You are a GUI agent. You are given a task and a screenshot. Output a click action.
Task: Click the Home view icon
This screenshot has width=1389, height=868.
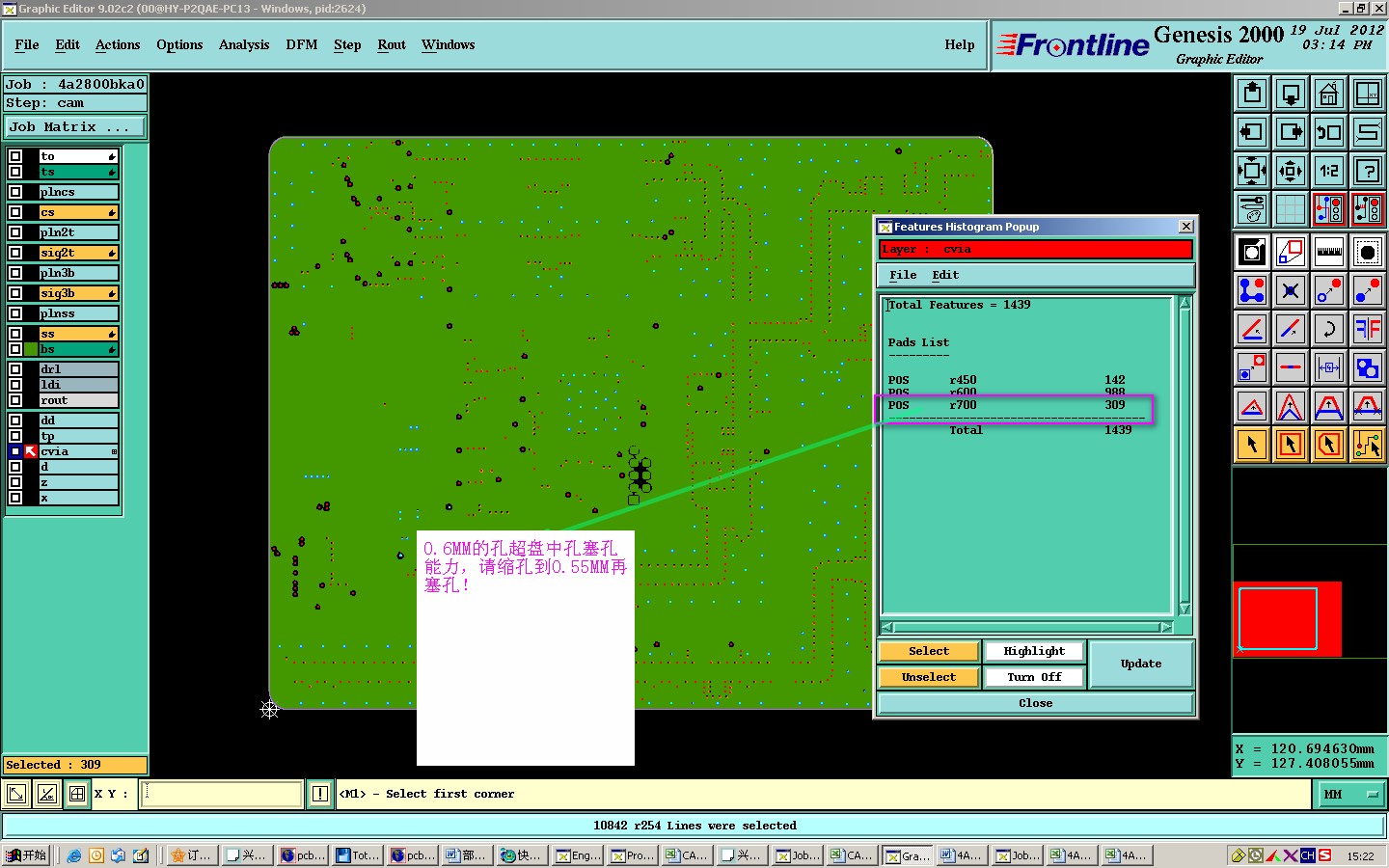click(1328, 94)
